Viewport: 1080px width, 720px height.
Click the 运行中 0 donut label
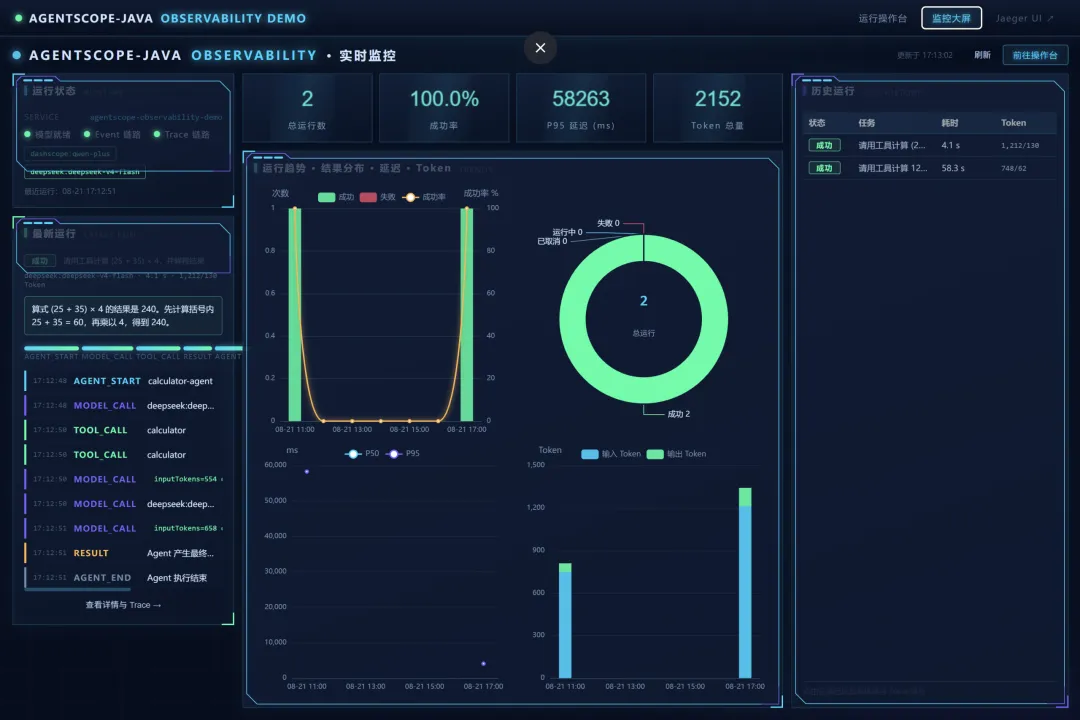coord(568,232)
